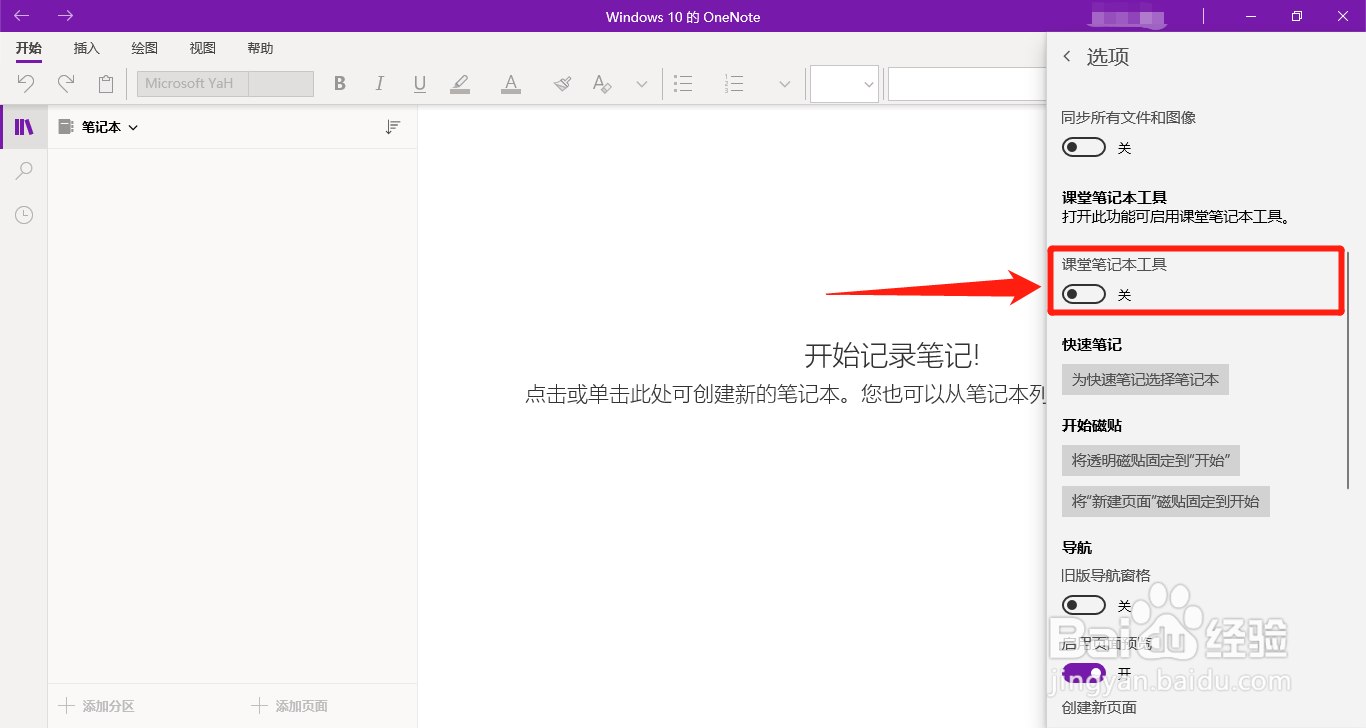Click the back arrow in title bar
Screen dimensions: 1366x728
click(21, 16)
